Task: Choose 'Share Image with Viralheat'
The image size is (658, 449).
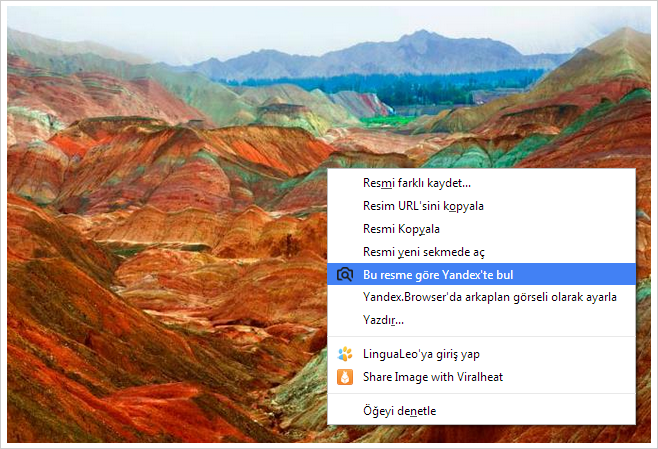Action: point(481,377)
